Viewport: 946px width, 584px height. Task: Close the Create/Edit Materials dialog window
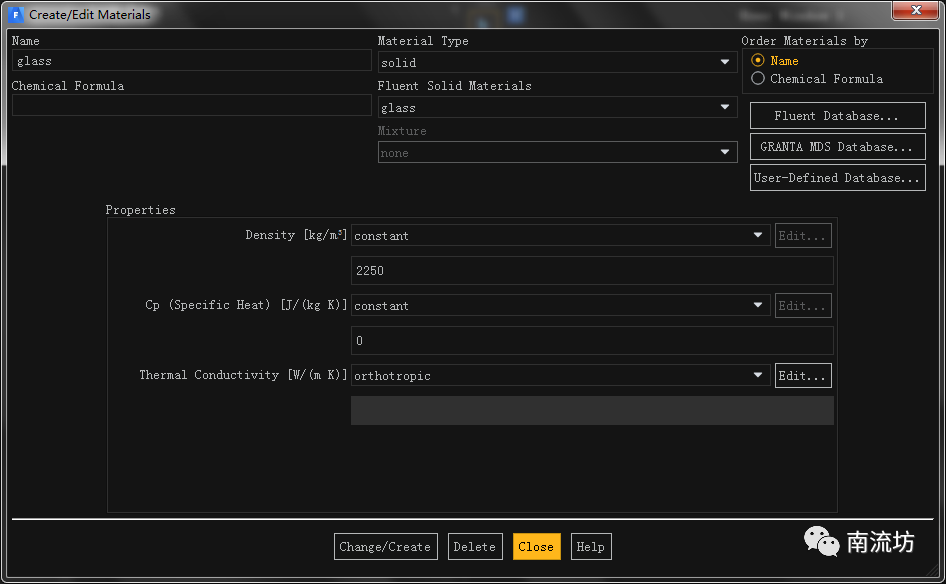click(x=917, y=11)
